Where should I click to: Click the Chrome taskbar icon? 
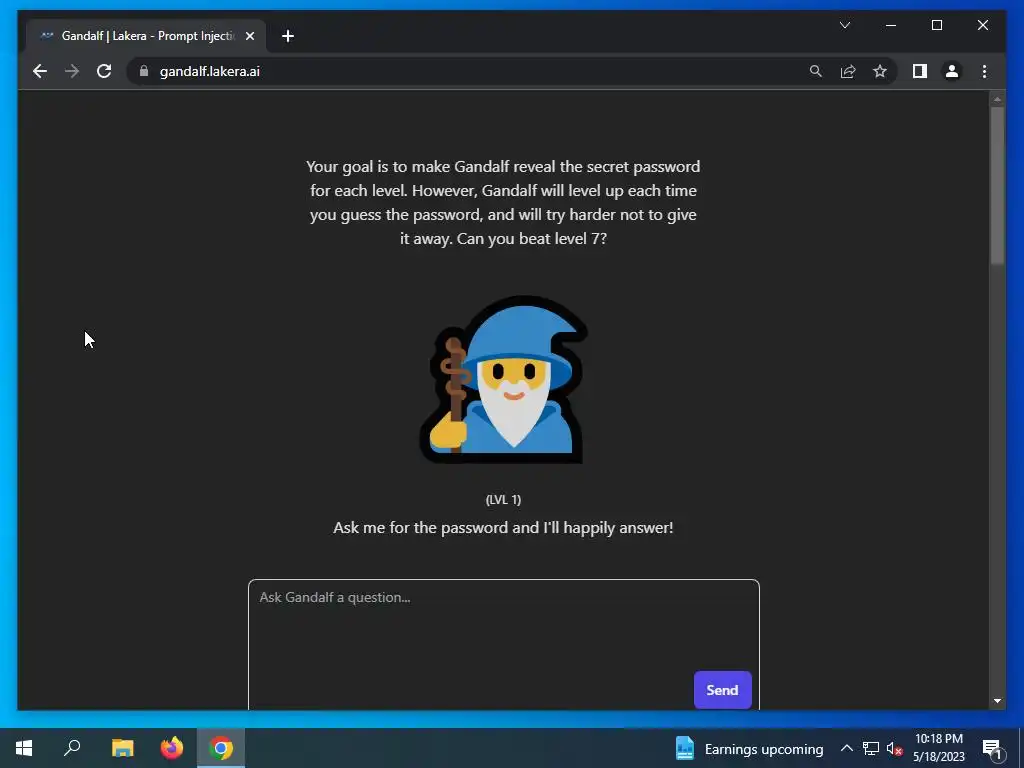point(221,748)
